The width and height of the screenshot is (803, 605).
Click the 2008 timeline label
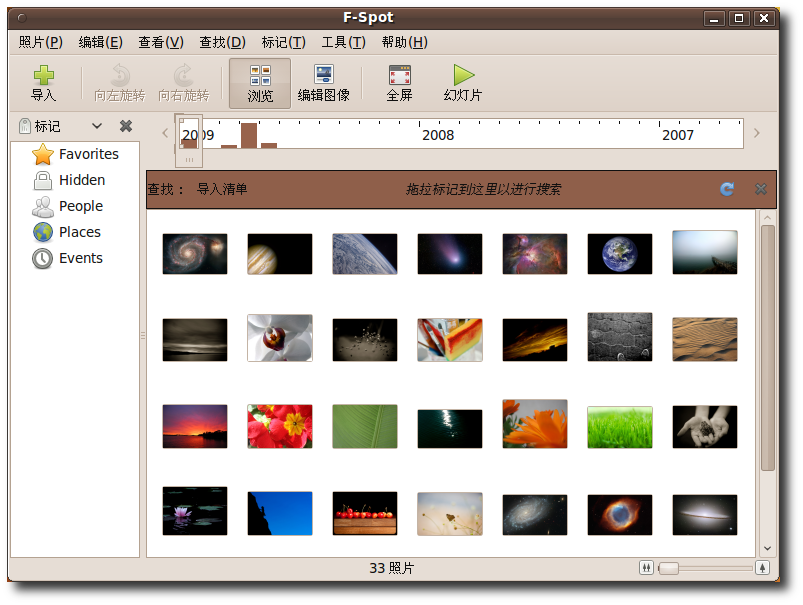(x=438, y=135)
